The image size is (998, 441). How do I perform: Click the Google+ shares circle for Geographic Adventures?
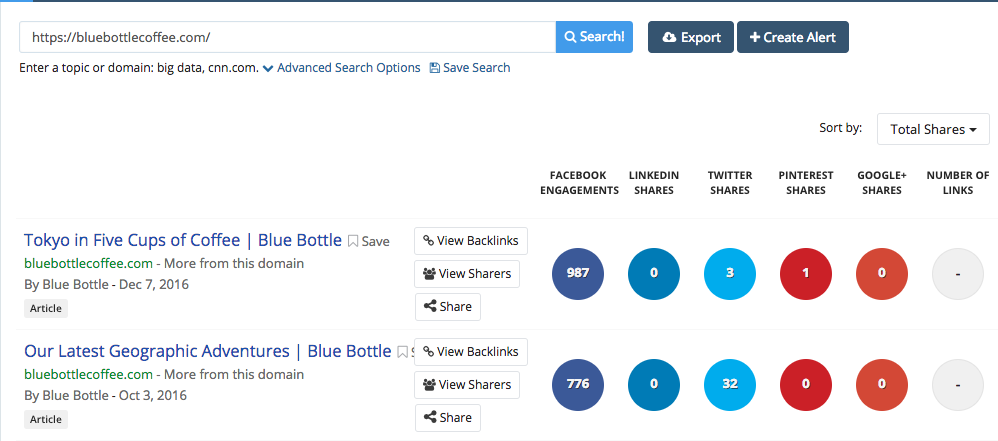[x=882, y=384]
